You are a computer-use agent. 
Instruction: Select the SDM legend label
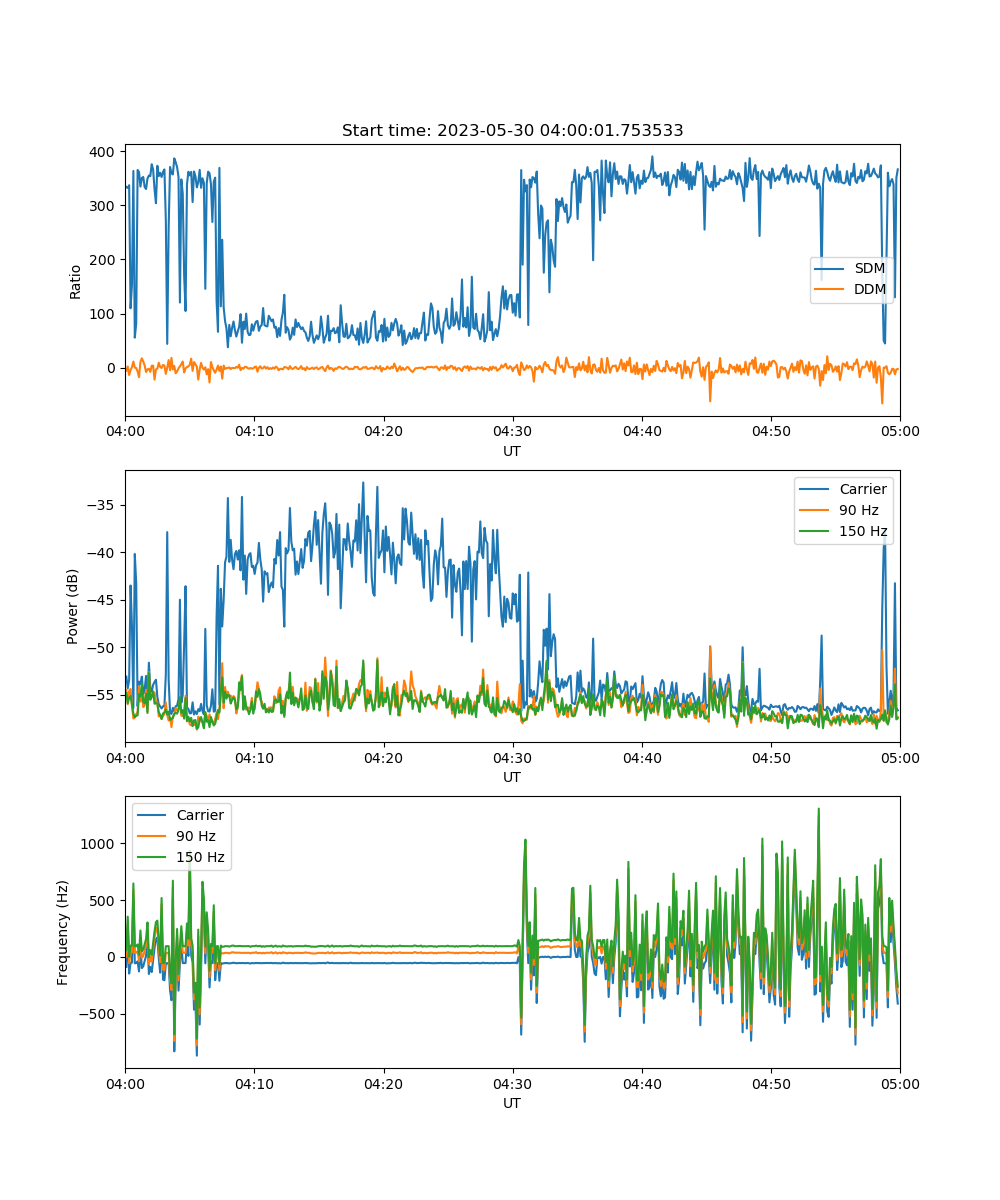[869, 269]
